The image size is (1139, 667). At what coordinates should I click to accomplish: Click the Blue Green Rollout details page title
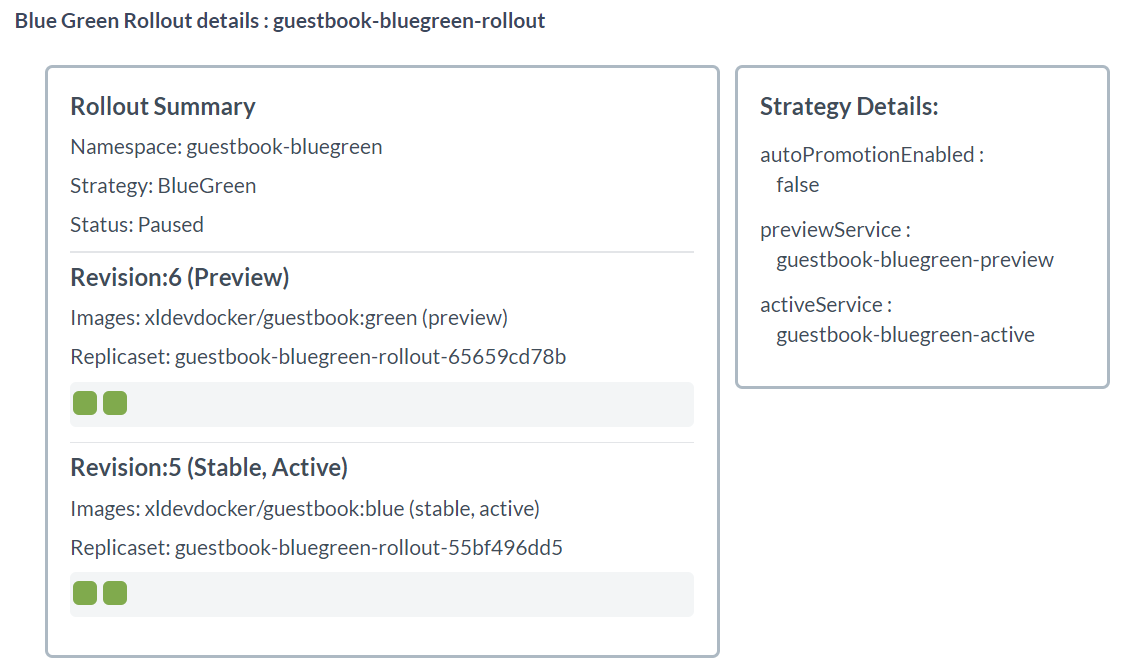tap(280, 21)
